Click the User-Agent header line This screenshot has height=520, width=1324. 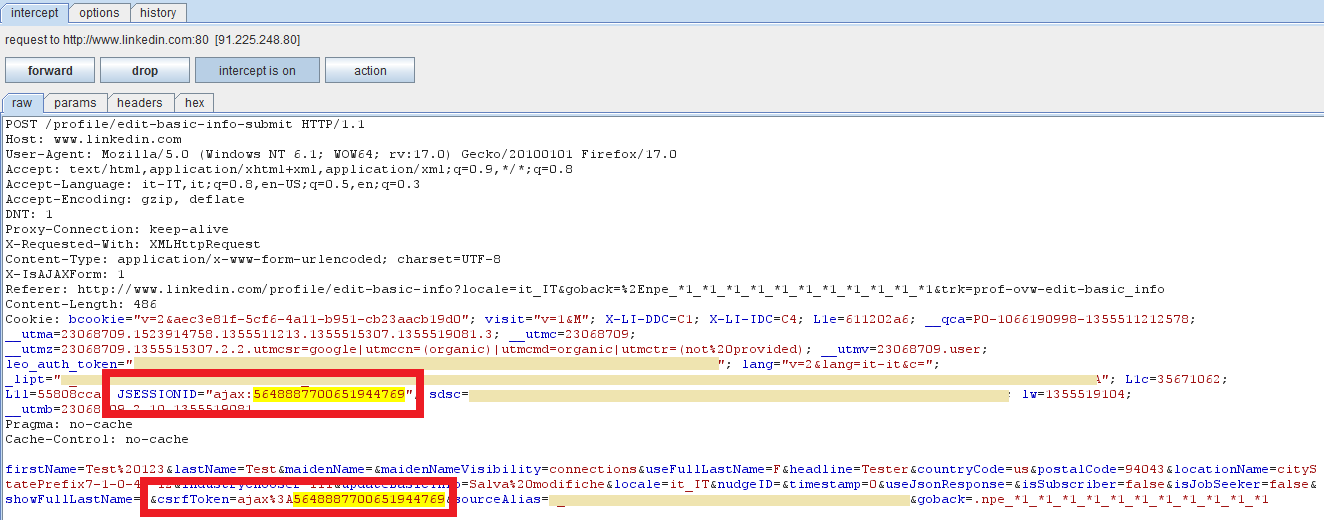pos(341,155)
